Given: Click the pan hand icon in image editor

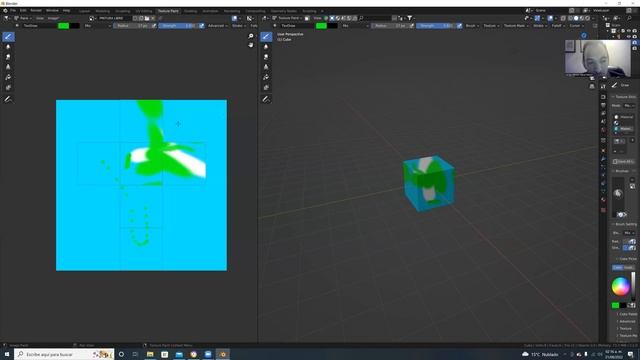Looking at the screenshot, I should pyautogui.click(x=251, y=45).
